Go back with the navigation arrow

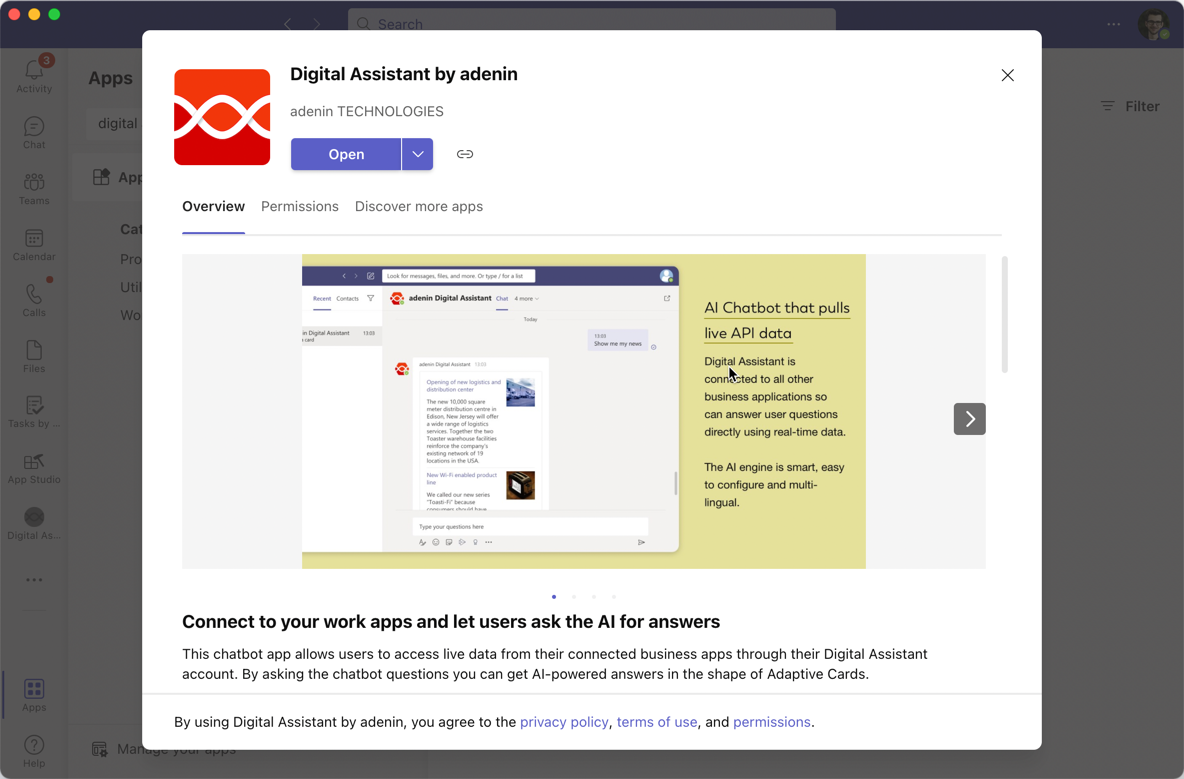click(288, 24)
